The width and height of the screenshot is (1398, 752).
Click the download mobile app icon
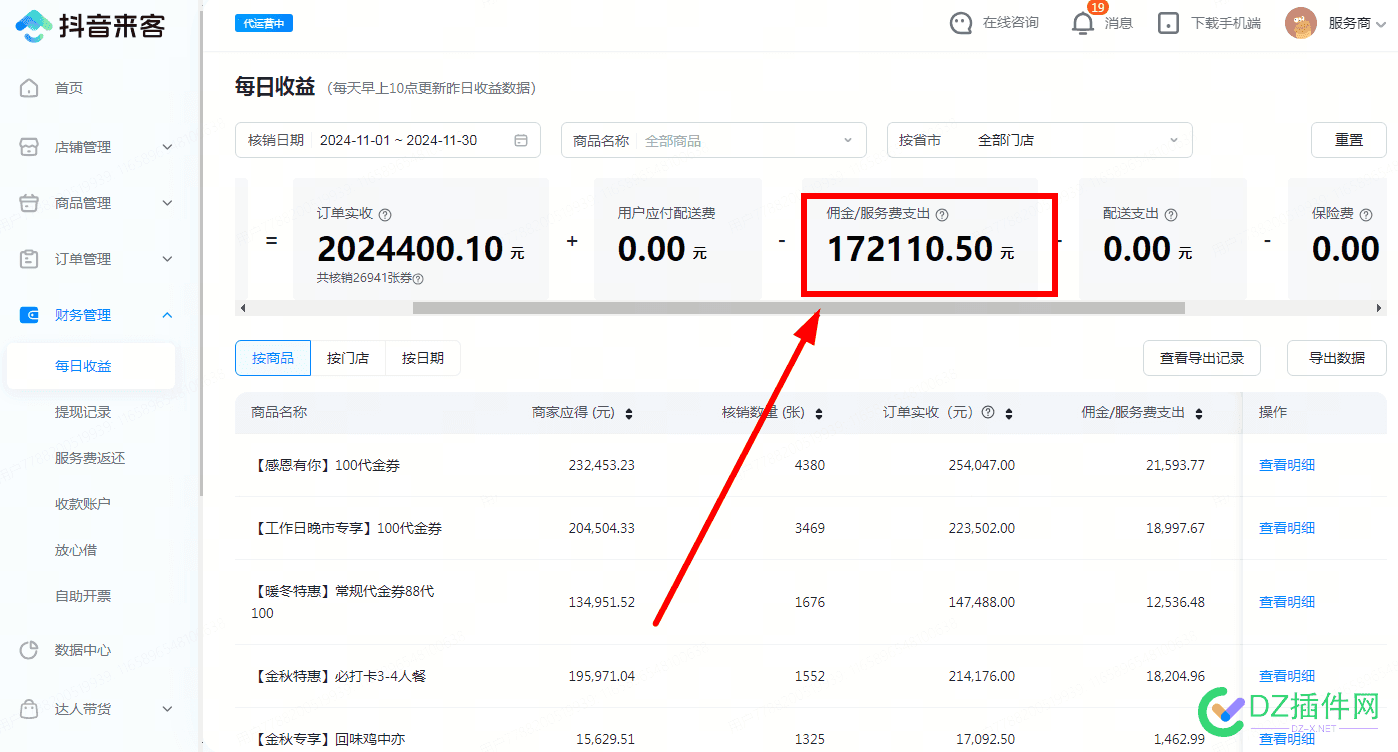click(x=1168, y=23)
